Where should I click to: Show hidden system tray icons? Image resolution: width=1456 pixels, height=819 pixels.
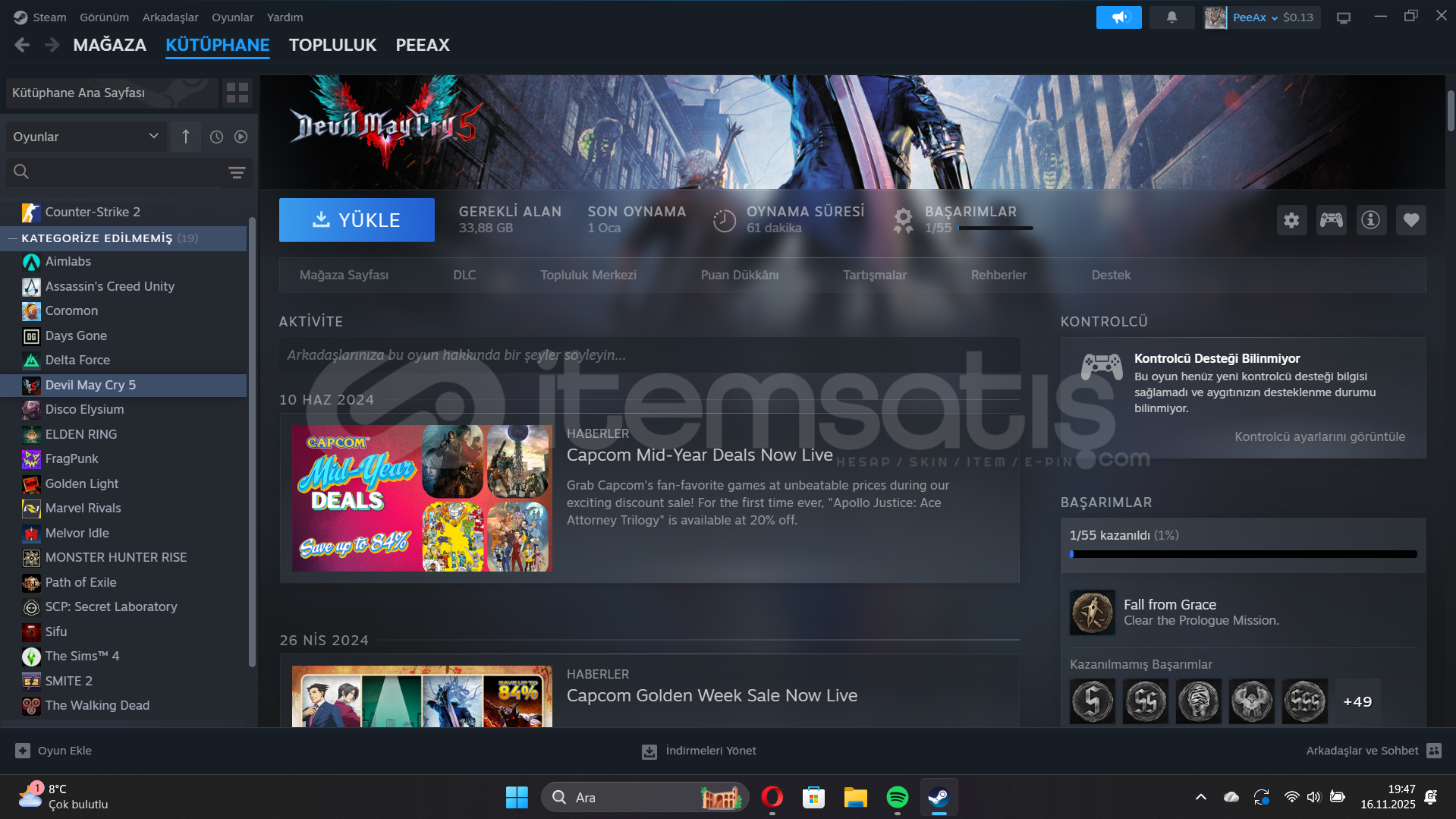(x=1200, y=797)
